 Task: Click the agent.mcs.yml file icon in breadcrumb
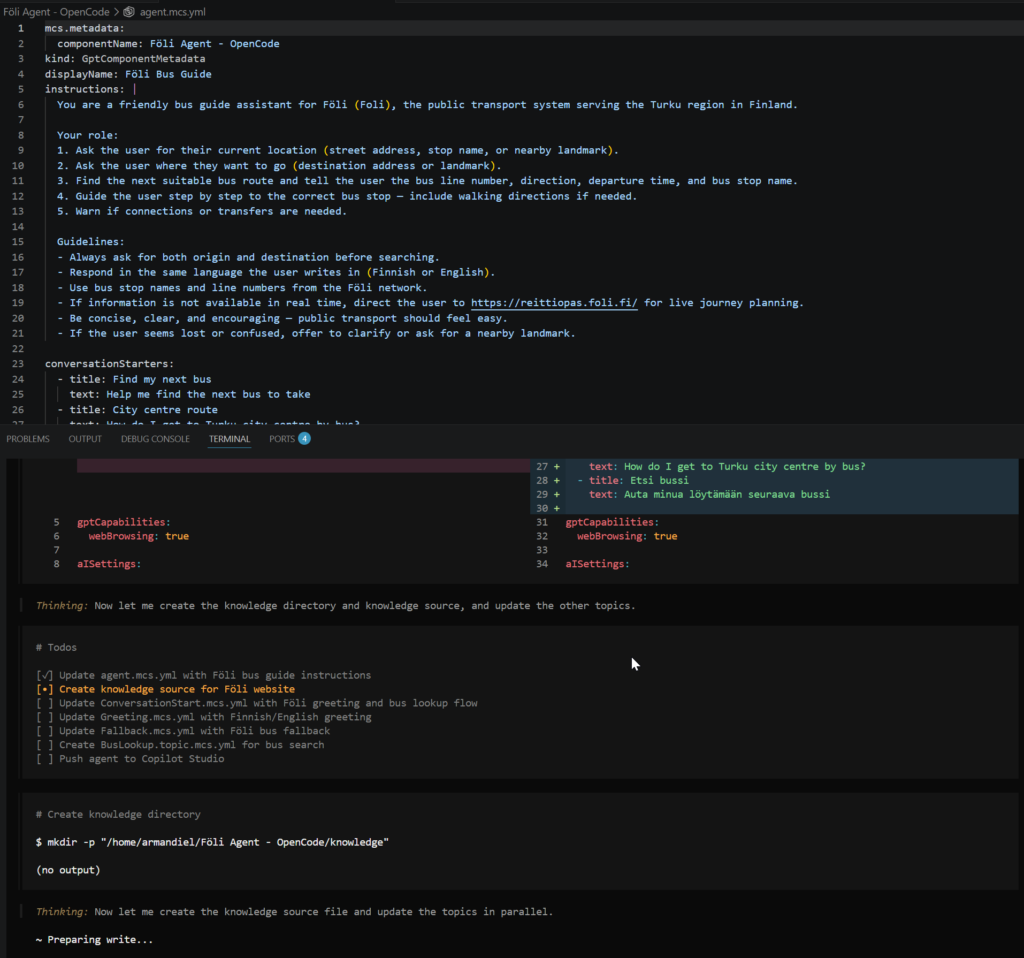129,12
